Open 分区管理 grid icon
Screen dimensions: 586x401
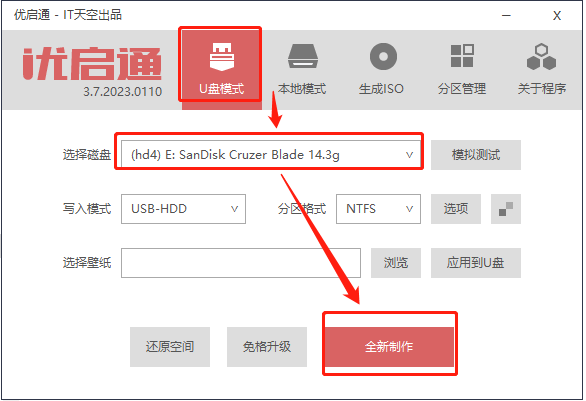(462, 56)
